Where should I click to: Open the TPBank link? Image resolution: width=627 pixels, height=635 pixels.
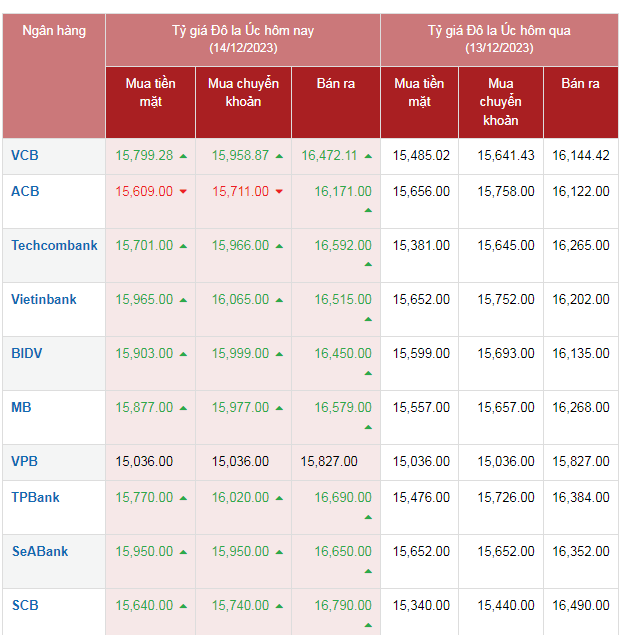click(x=35, y=497)
